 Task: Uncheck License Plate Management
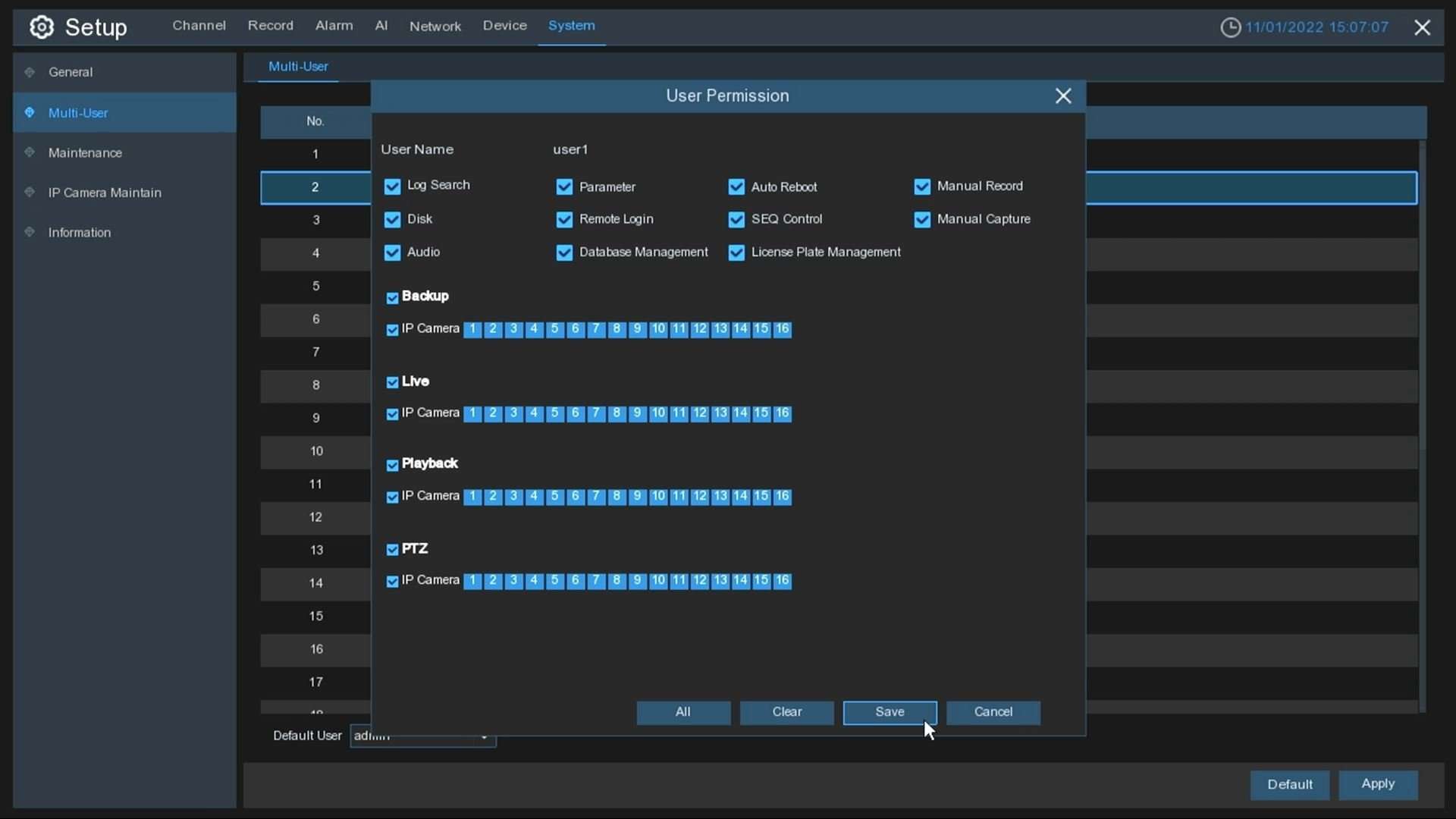click(736, 253)
